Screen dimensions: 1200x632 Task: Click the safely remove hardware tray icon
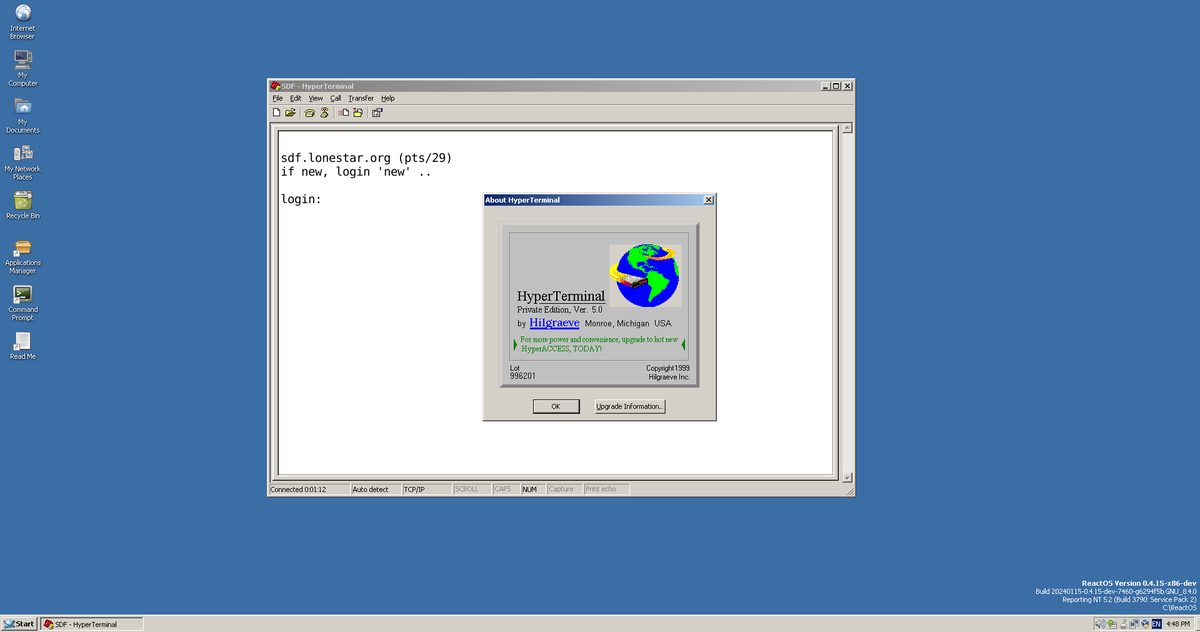click(x=1124, y=624)
